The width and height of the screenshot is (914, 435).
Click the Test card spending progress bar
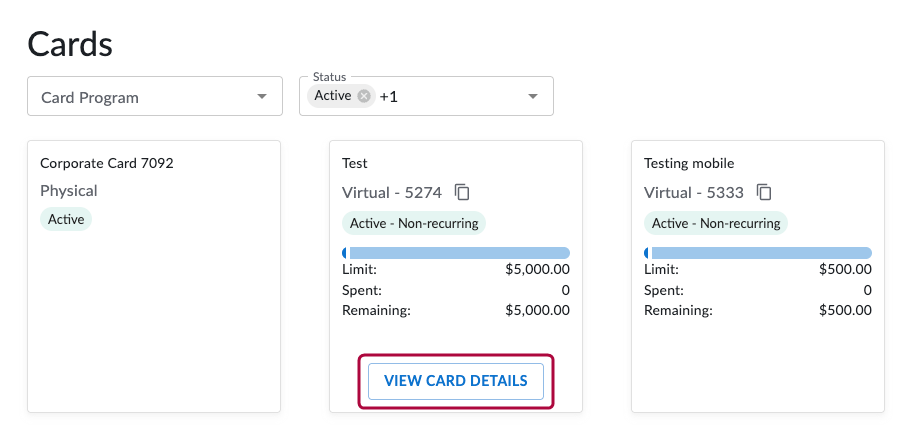(x=456, y=253)
